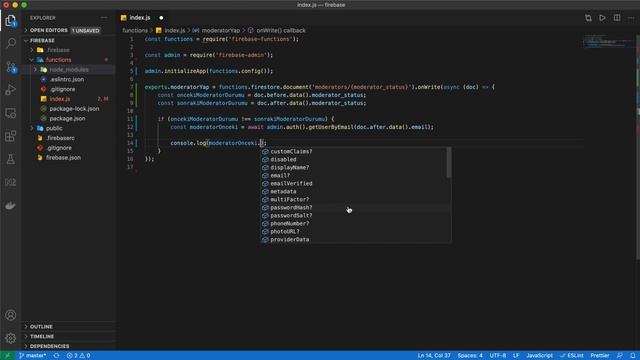Open the Explorer view in activity bar
Screen dimensions: 640x360
(x=11, y=20)
